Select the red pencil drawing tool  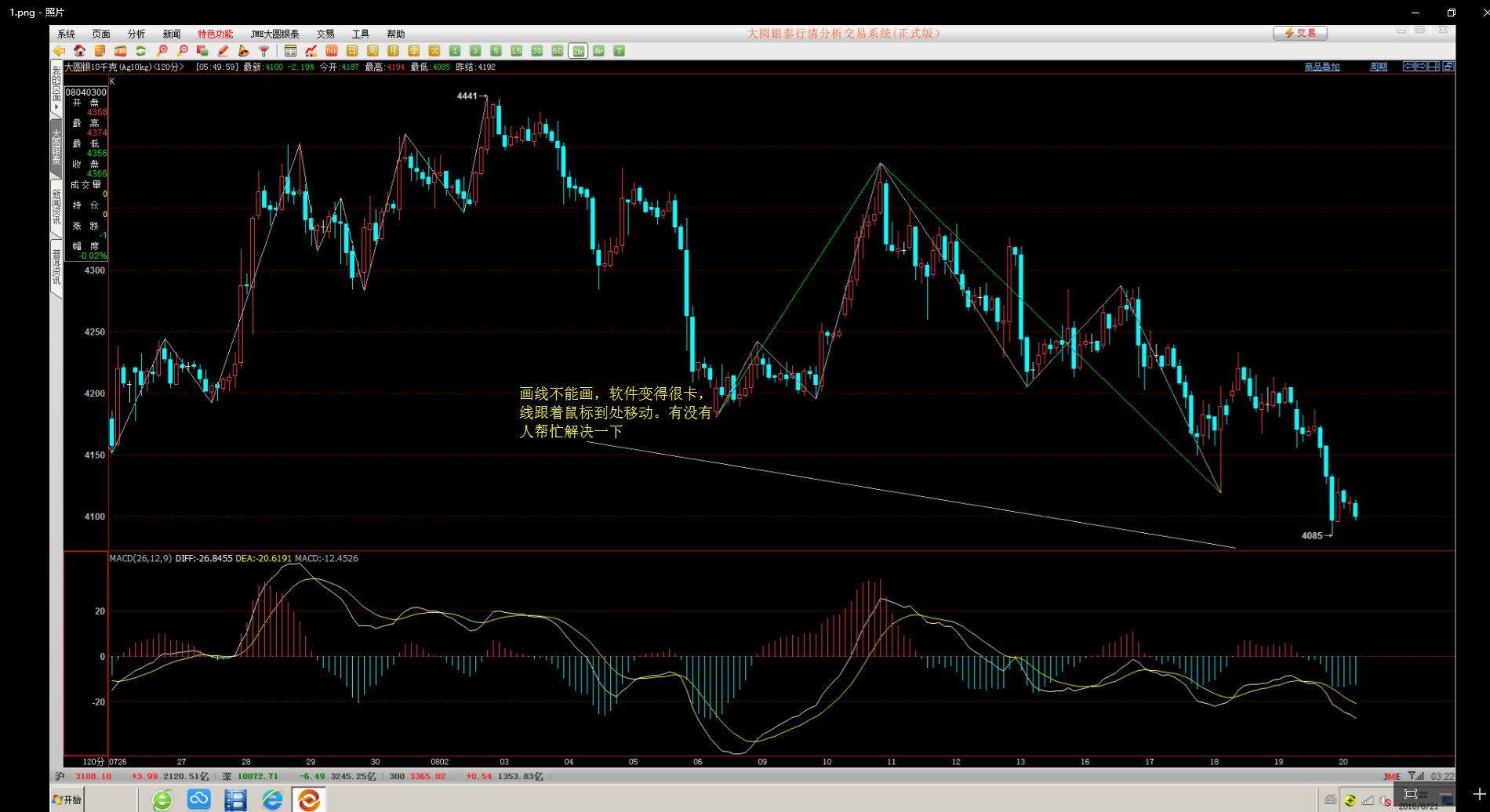coord(223,51)
